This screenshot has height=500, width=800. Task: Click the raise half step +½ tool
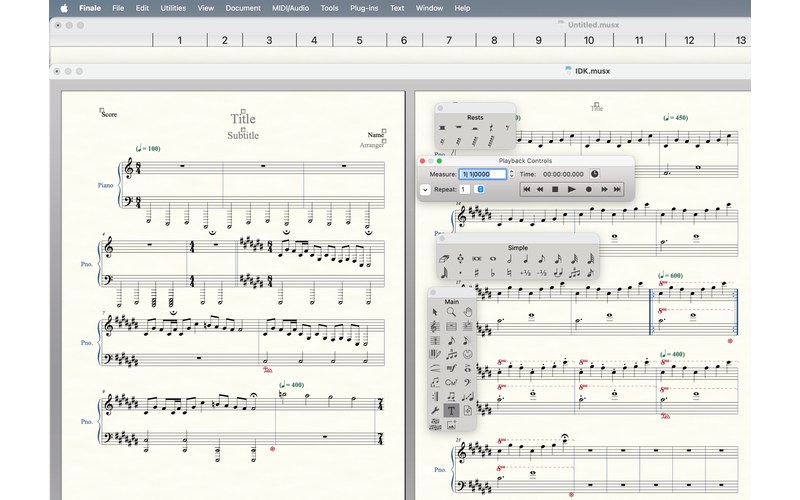point(525,273)
